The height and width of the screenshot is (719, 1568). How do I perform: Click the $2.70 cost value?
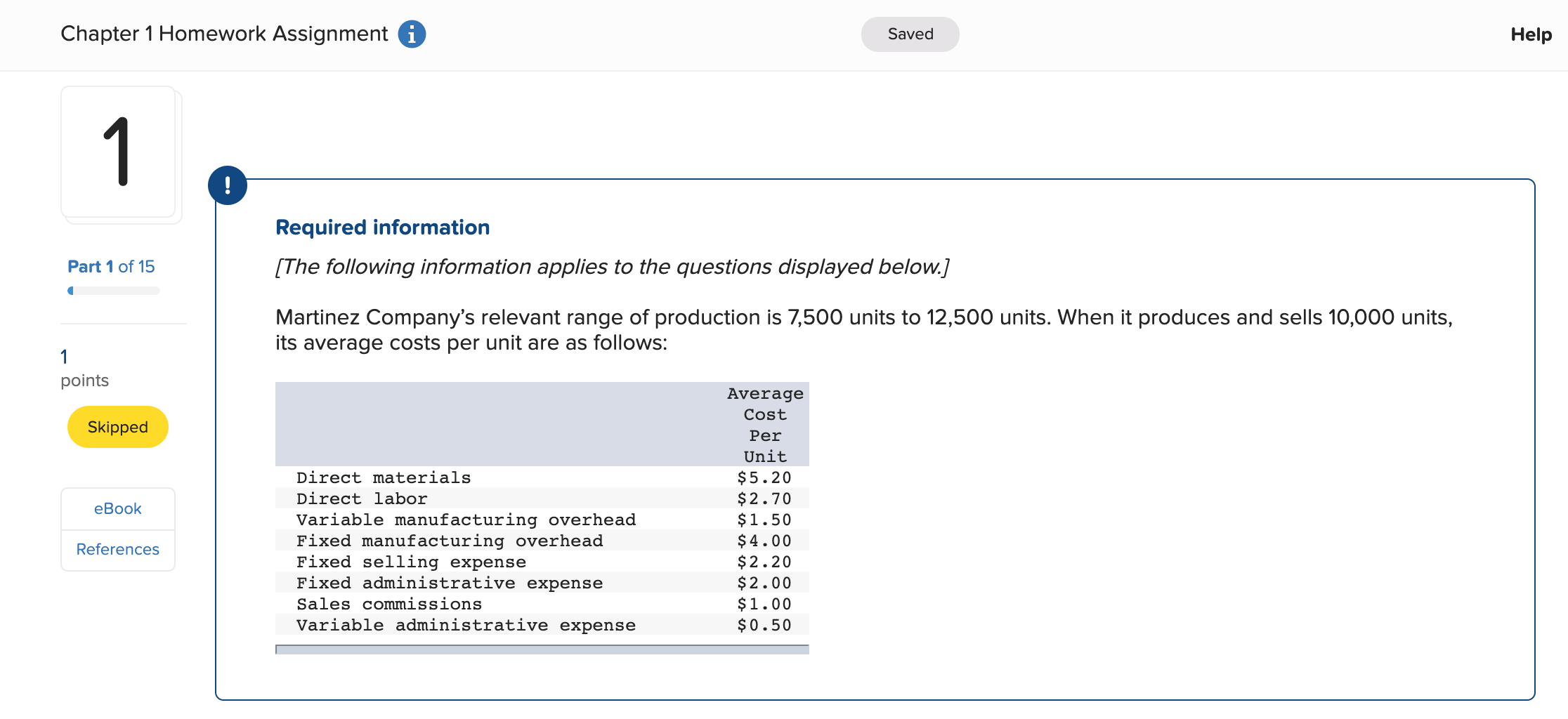(764, 499)
